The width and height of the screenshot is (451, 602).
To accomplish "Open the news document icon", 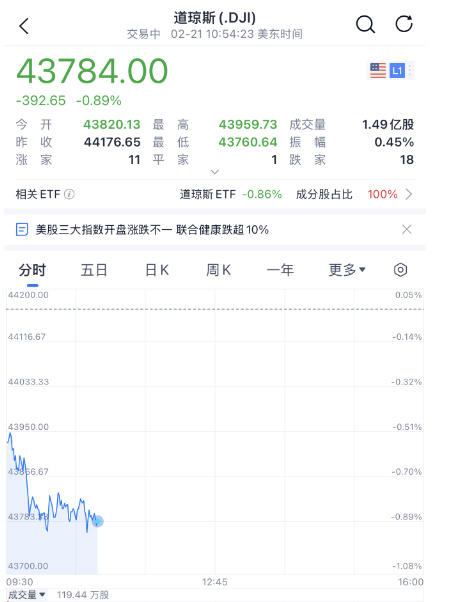I will click(x=21, y=230).
